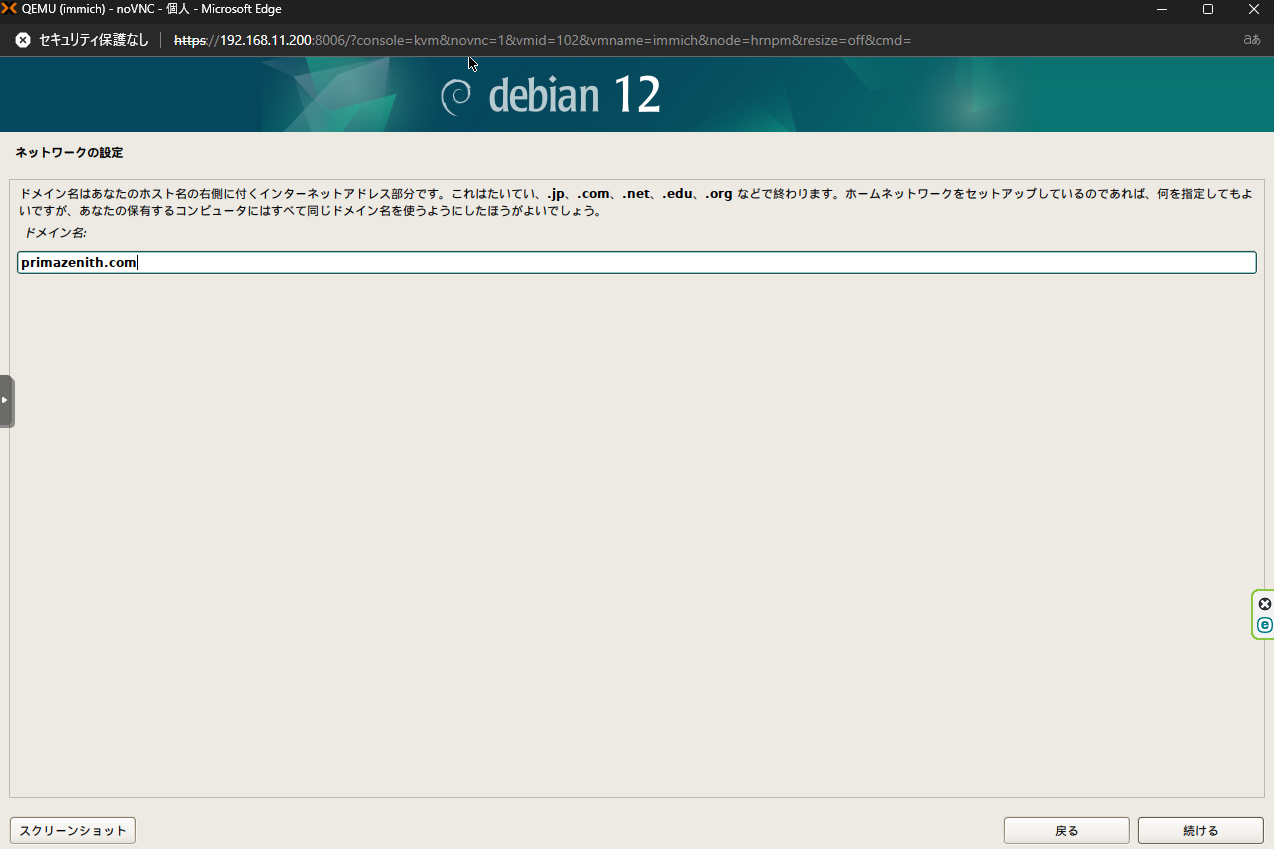Click the debian 12 banner text
1274x849 pixels.
click(574, 96)
